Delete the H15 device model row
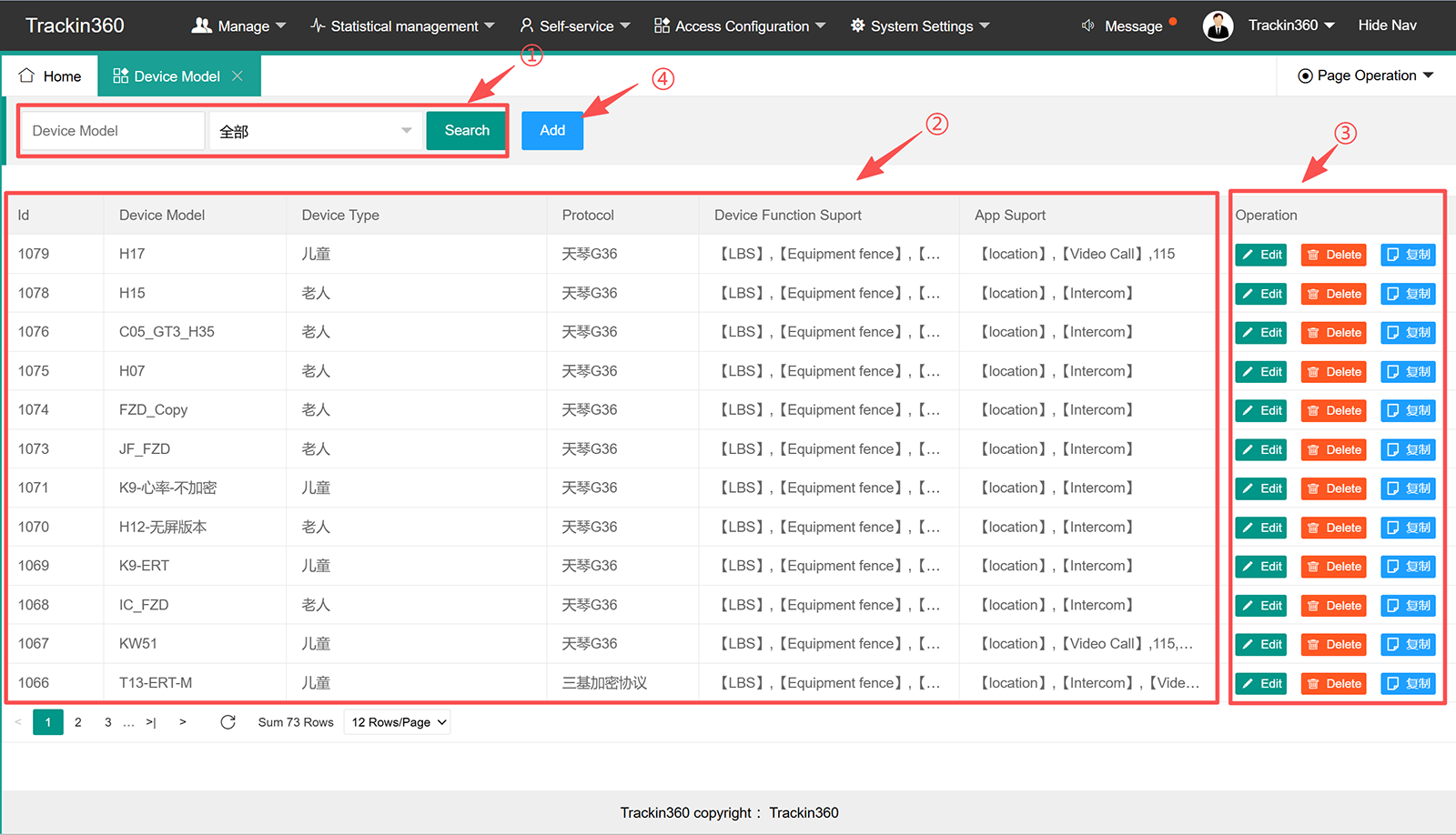The width and height of the screenshot is (1456, 835). pyautogui.click(x=1334, y=294)
